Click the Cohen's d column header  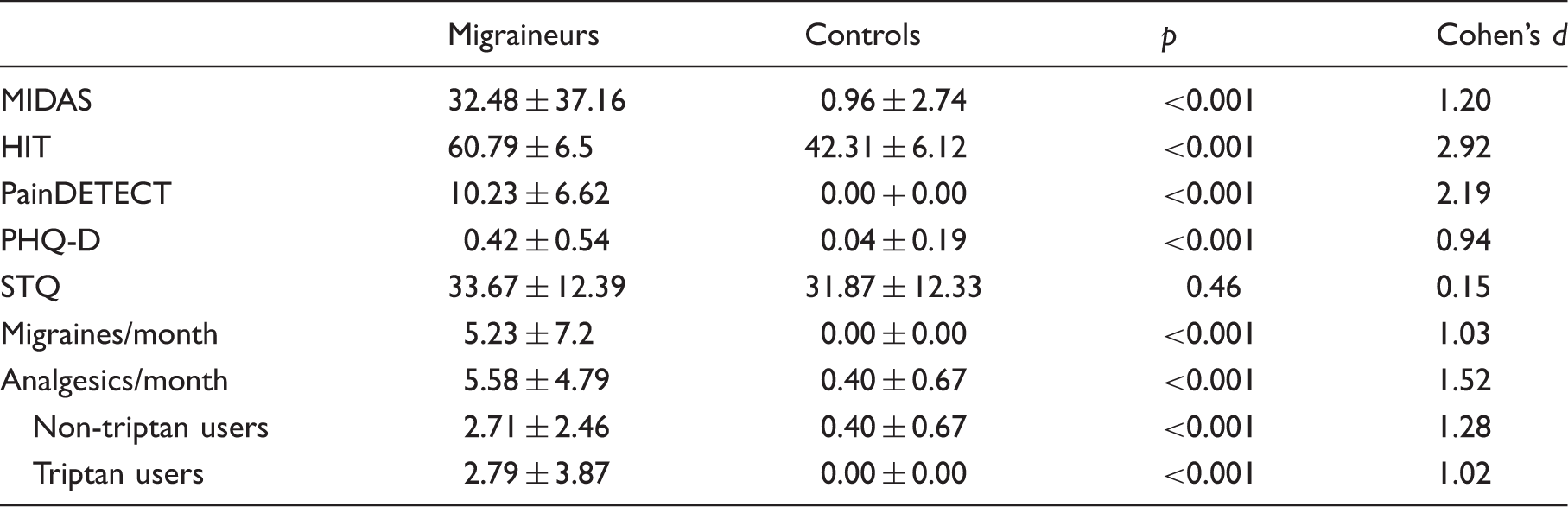(x=1501, y=35)
